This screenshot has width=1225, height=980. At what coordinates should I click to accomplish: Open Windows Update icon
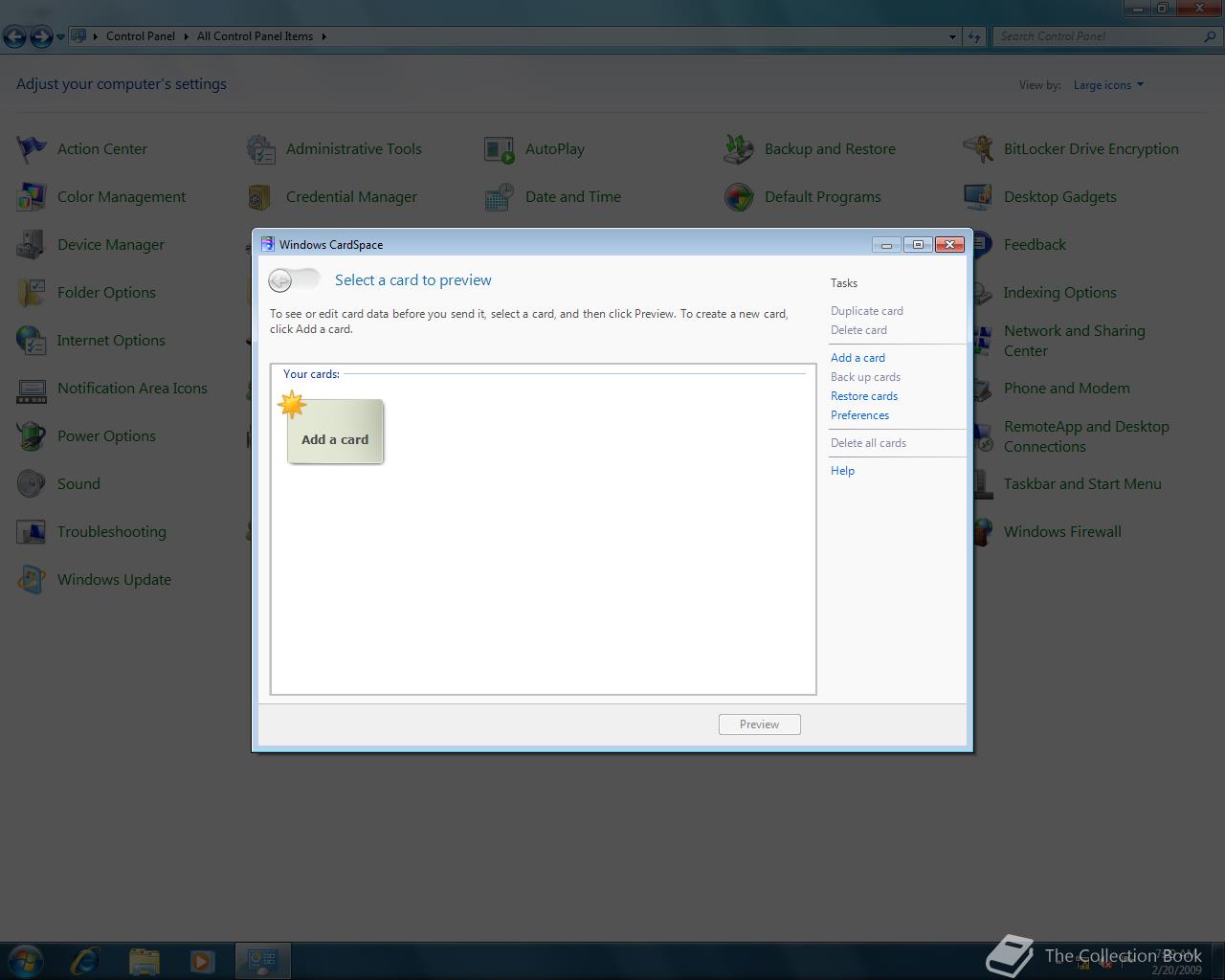(x=32, y=579)
